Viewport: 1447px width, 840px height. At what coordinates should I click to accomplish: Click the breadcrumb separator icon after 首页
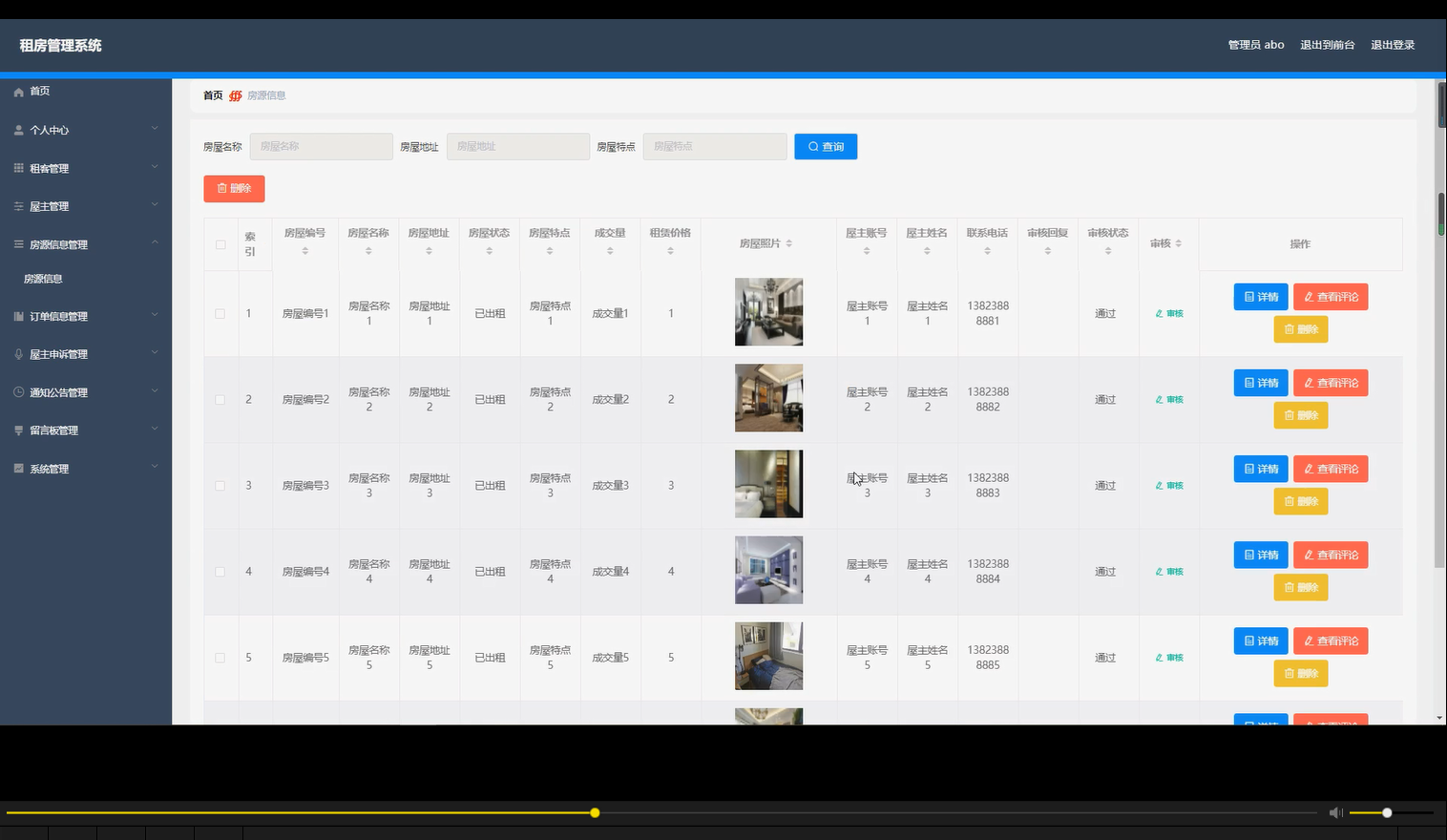point(235,95)
